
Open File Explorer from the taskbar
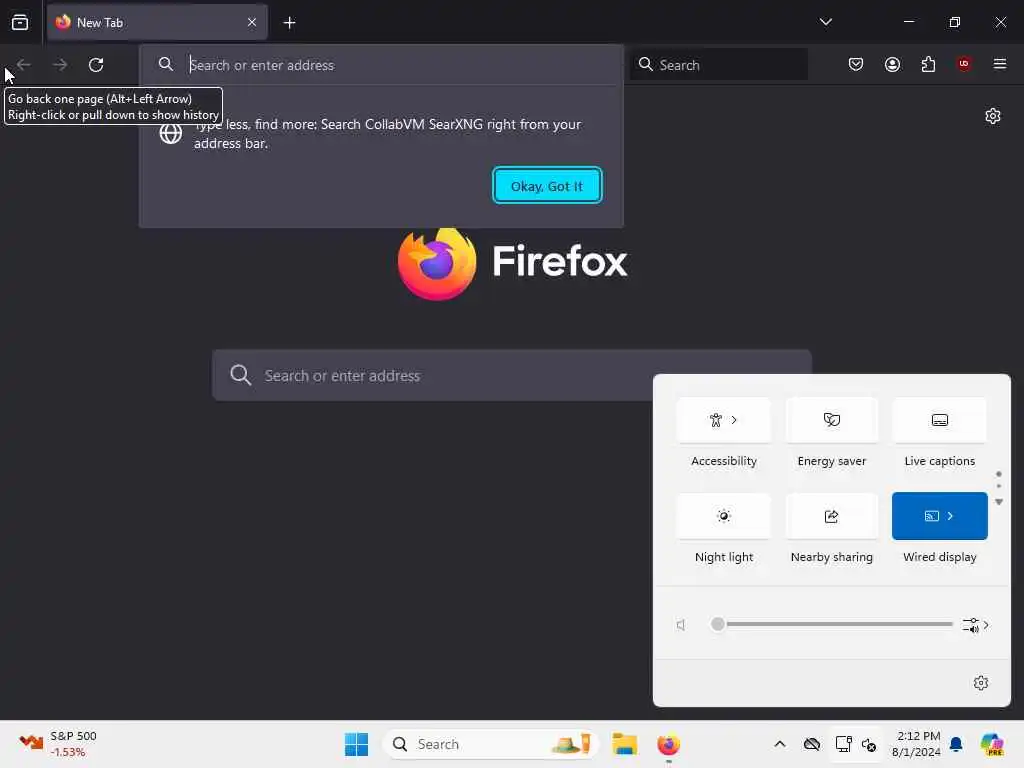(624, 744)
